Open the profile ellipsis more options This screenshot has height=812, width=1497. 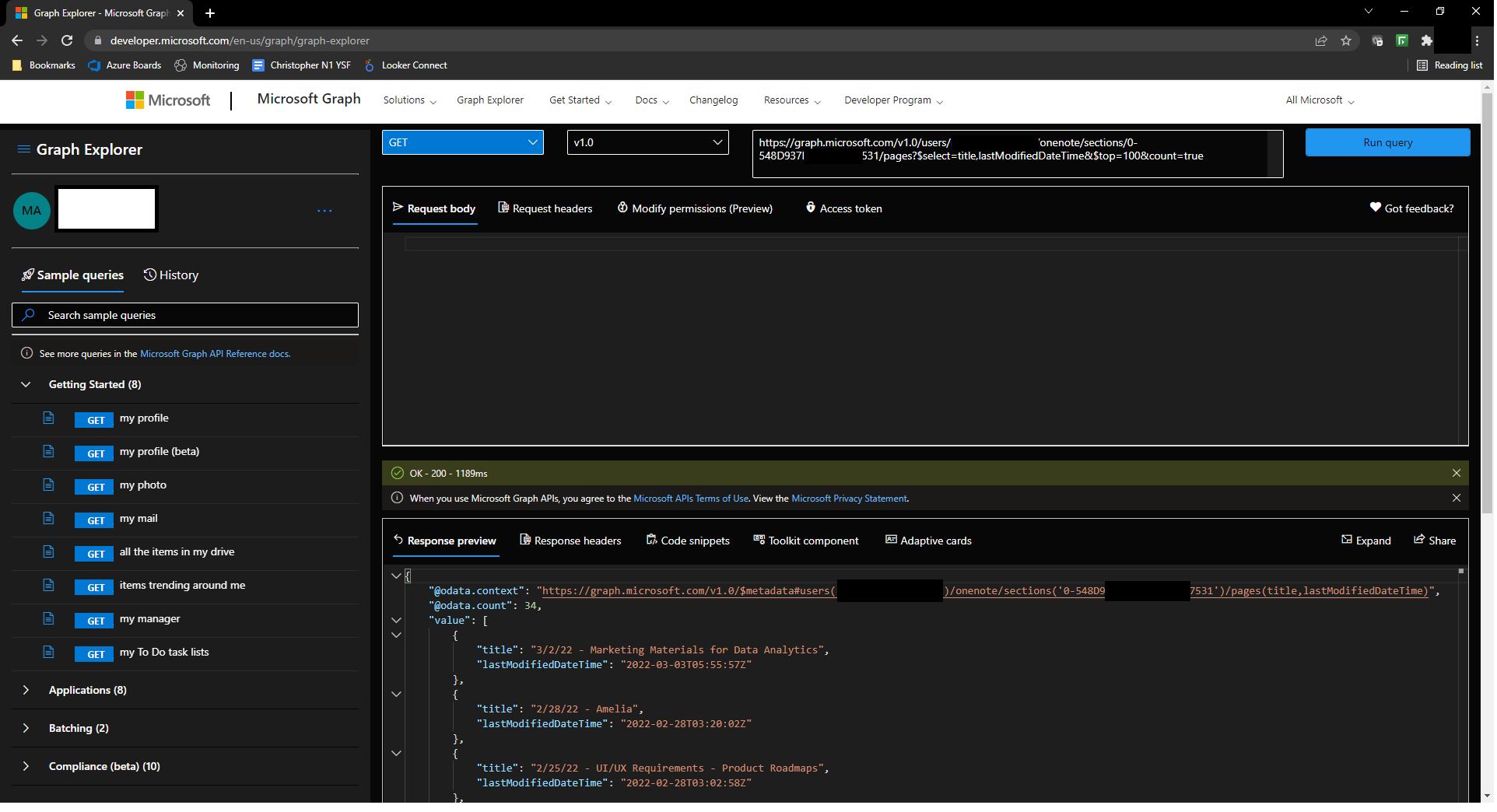point(324,211)
